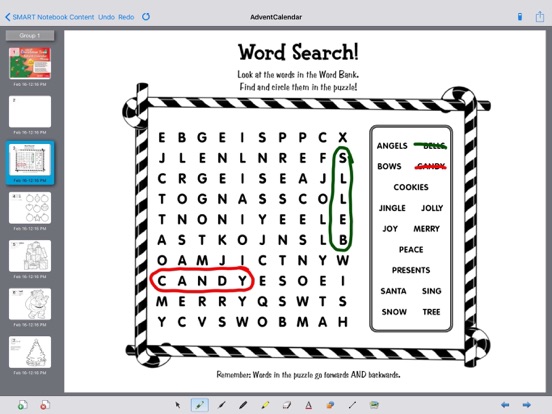Go back to SMART Notebook Content
The height and width of the screenshot is (414, 552).
50,17
